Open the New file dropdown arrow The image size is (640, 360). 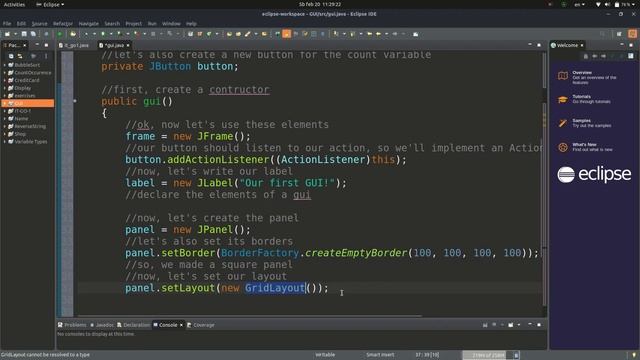[15, 34]
